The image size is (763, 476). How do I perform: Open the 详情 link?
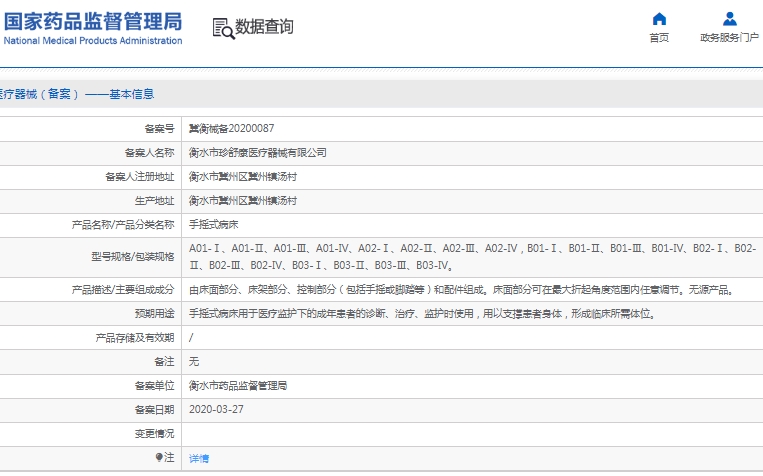[x=199, y=458]
